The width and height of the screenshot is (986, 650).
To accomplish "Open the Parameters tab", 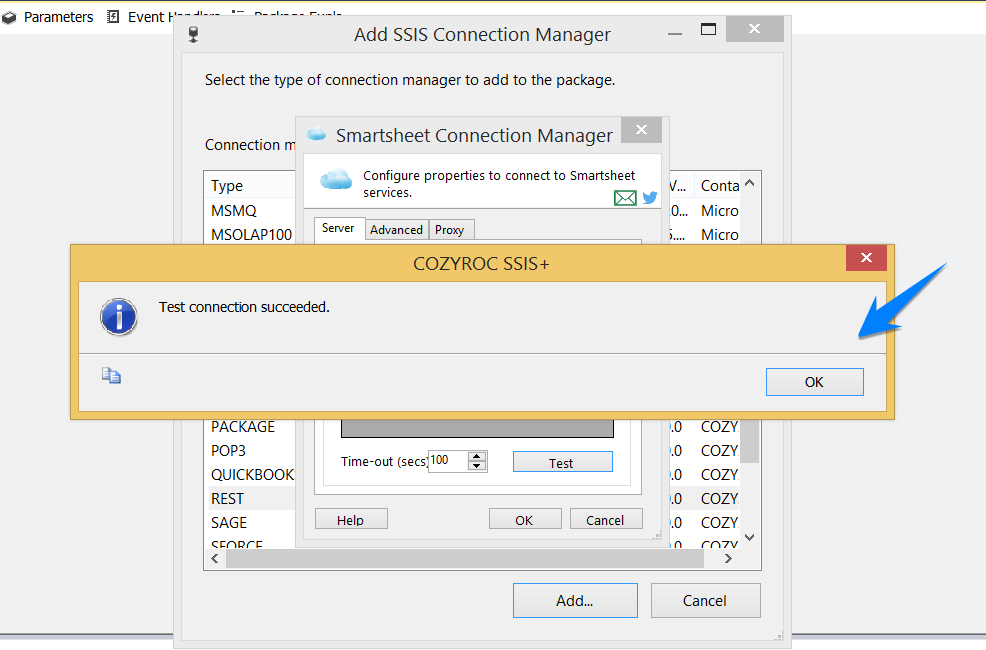I will (x=58, y=17).
